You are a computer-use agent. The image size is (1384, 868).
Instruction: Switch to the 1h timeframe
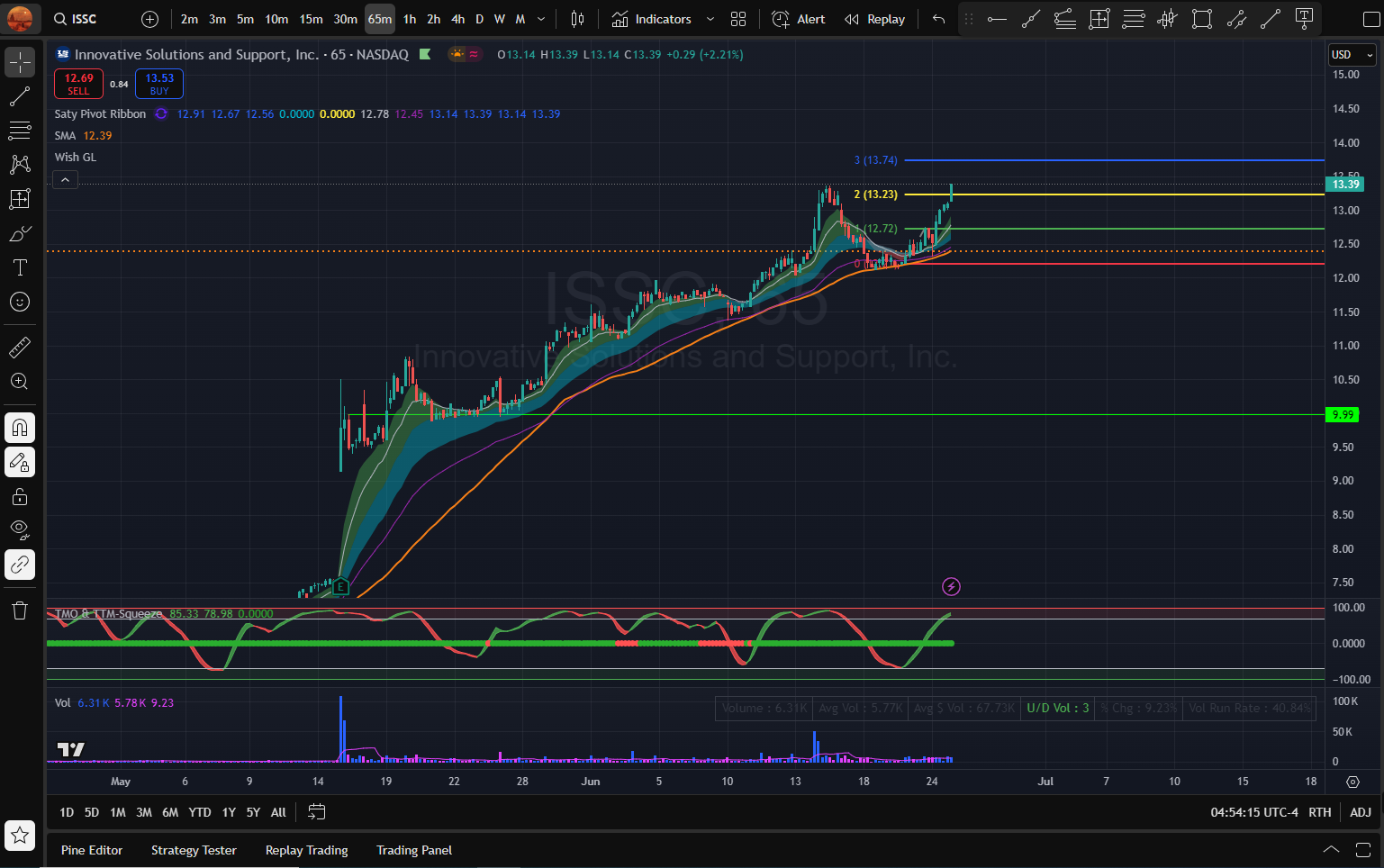point(410,19)
